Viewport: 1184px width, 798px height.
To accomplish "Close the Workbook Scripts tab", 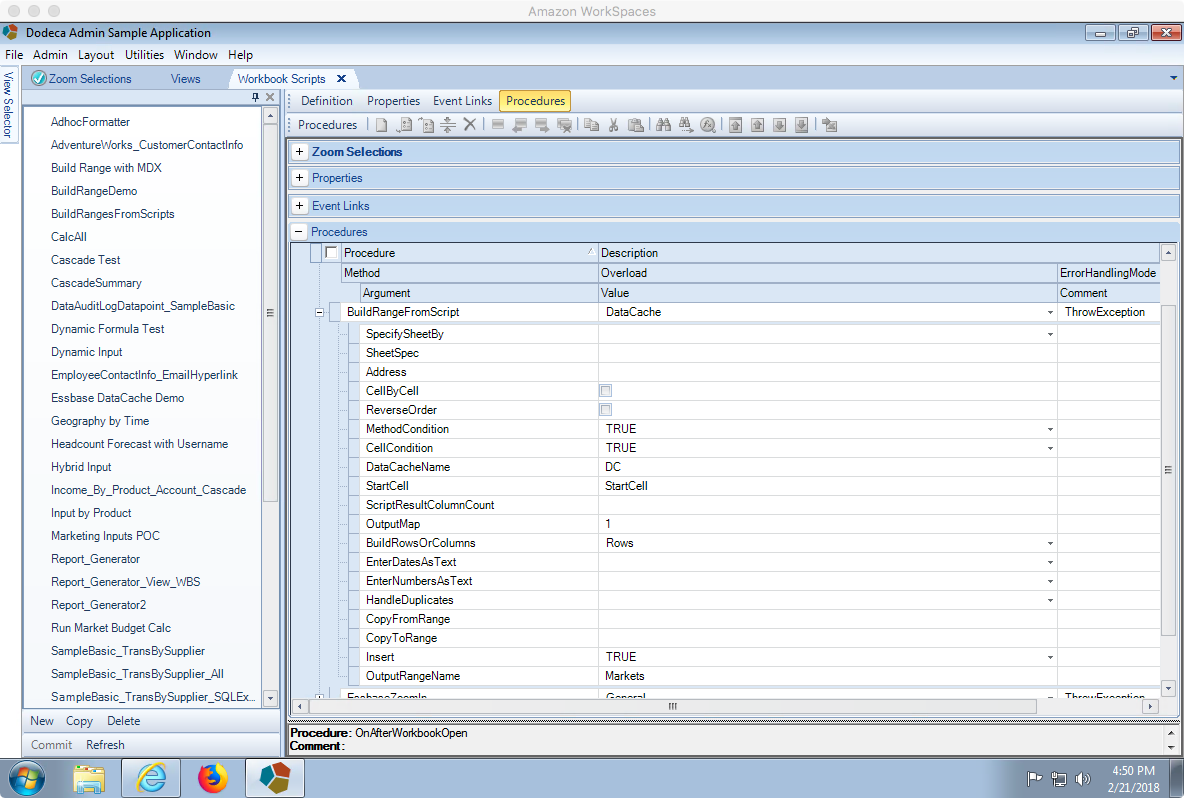I will point(341,79).
